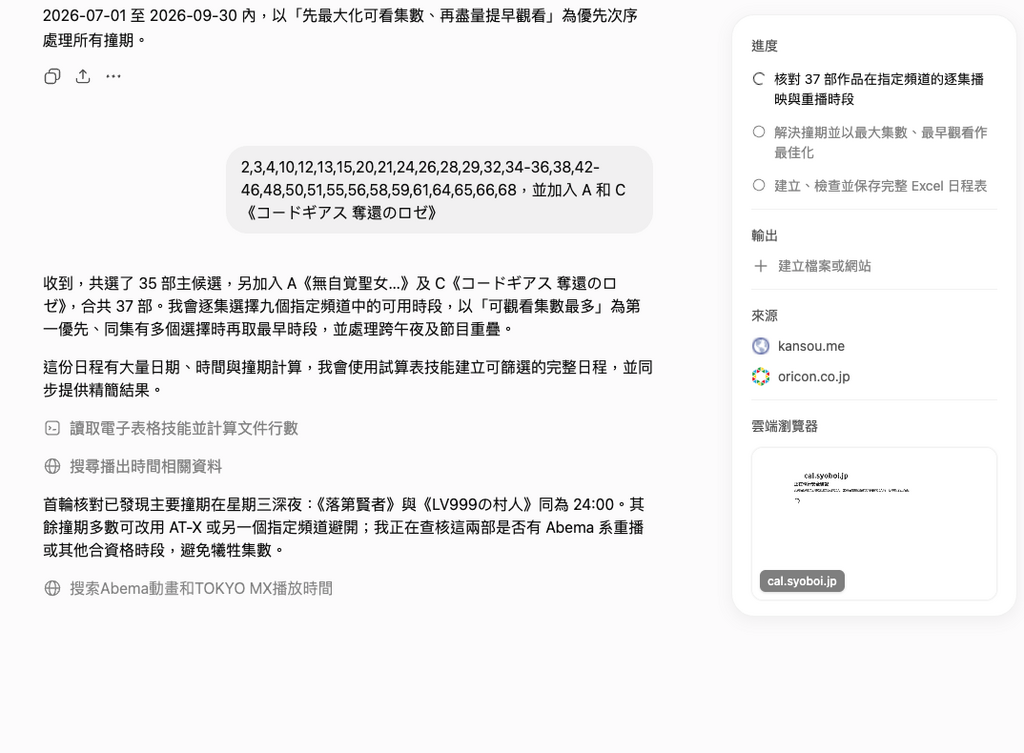The image size is (1024, 753).
Task: Click the kansou.me favicon icon
Action: [x=761, y=346]
